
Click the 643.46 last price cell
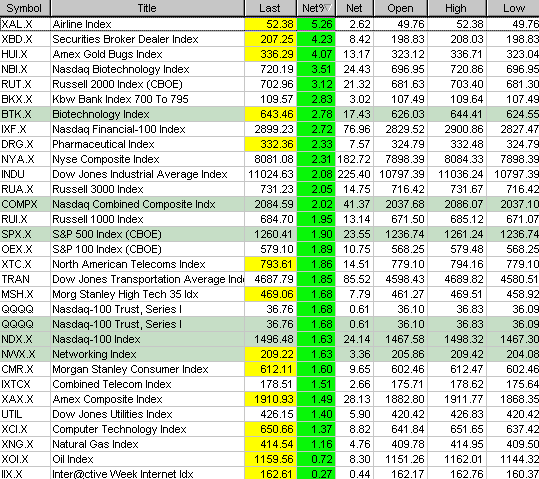point(270,114)
